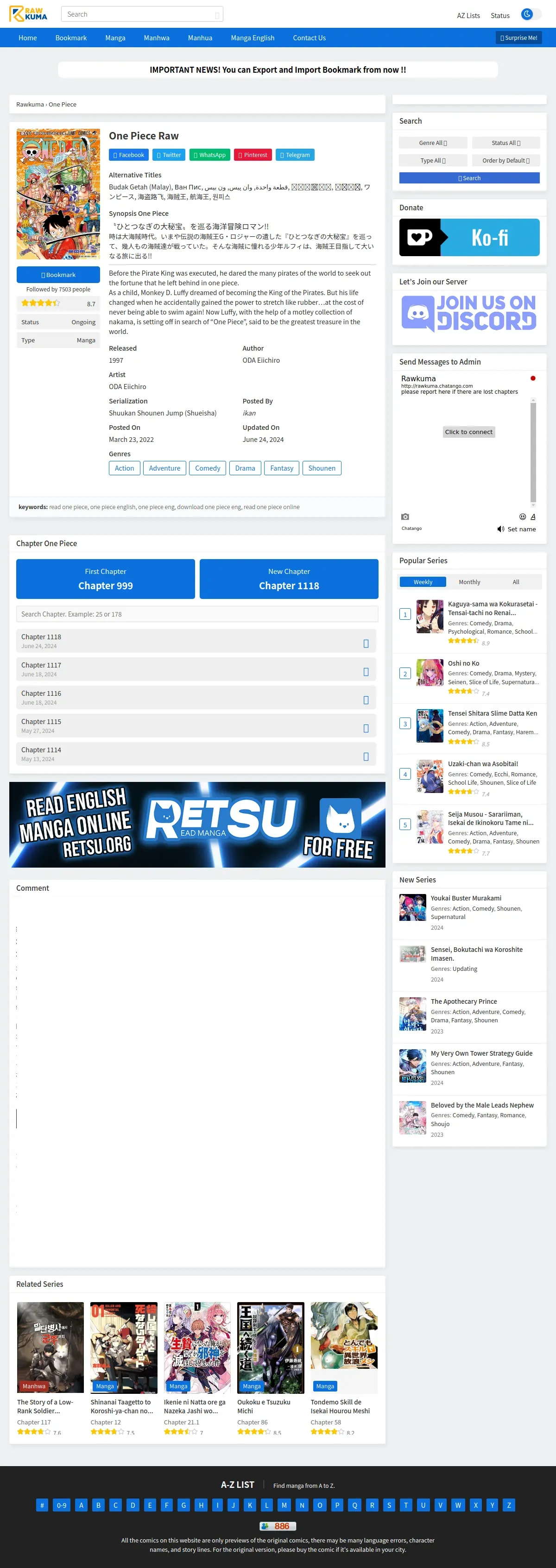Expand the Type All dropdown
556x1568 pixels.
click(x=433, y=161)
